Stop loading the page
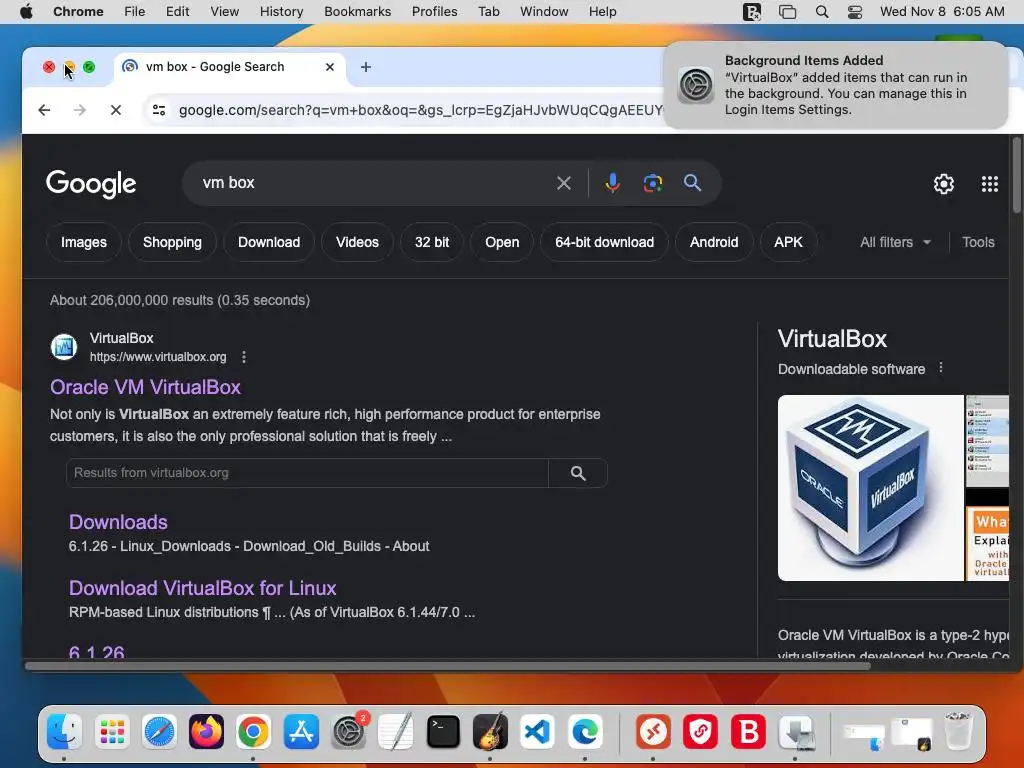The image size is (1024, 768). (116, 110)
